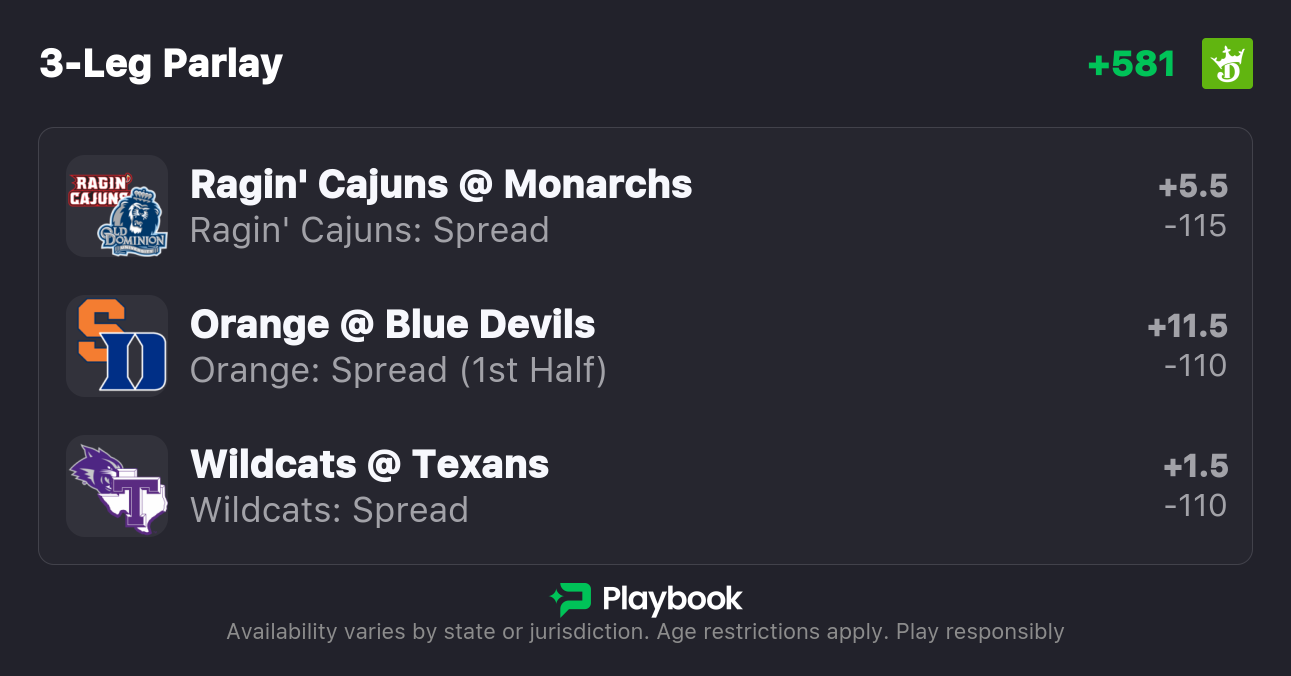This screenshot has height=676, width=1291.
Task: Select the +11.5 spread value
Action: [x=1187, y=327]
